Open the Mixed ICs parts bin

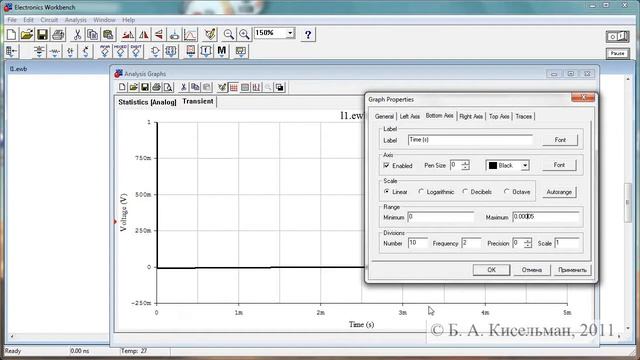[x=120, y=51]
